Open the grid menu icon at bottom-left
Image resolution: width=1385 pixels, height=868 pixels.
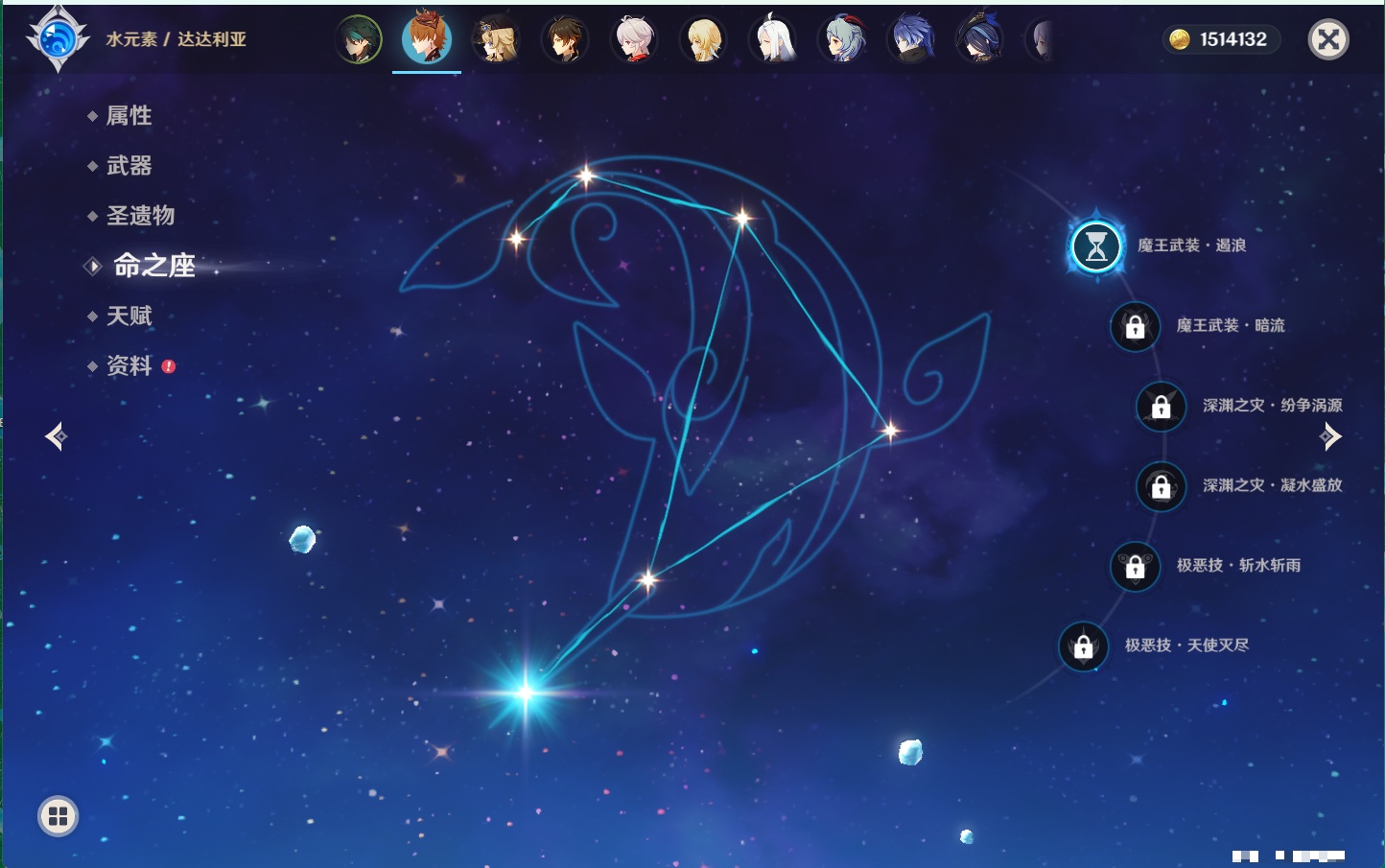(58, 816)
